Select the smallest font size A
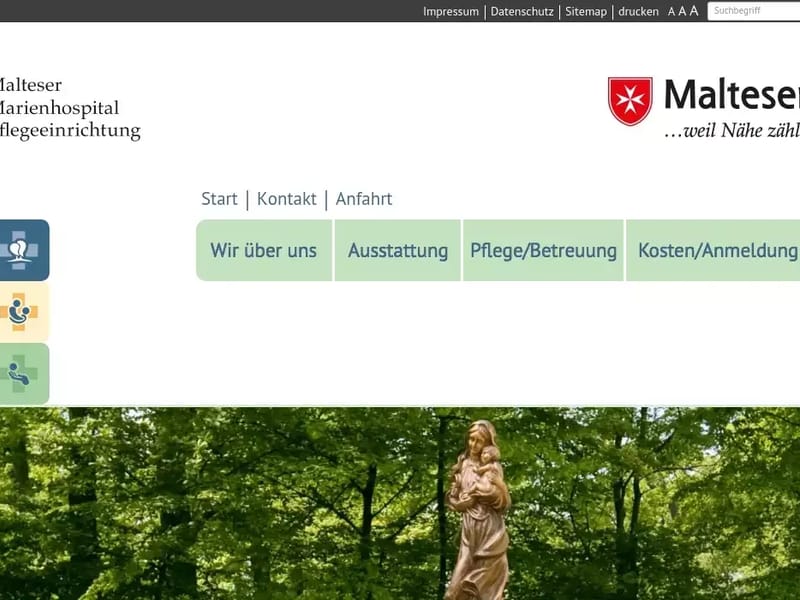 (x=671, y=11)
